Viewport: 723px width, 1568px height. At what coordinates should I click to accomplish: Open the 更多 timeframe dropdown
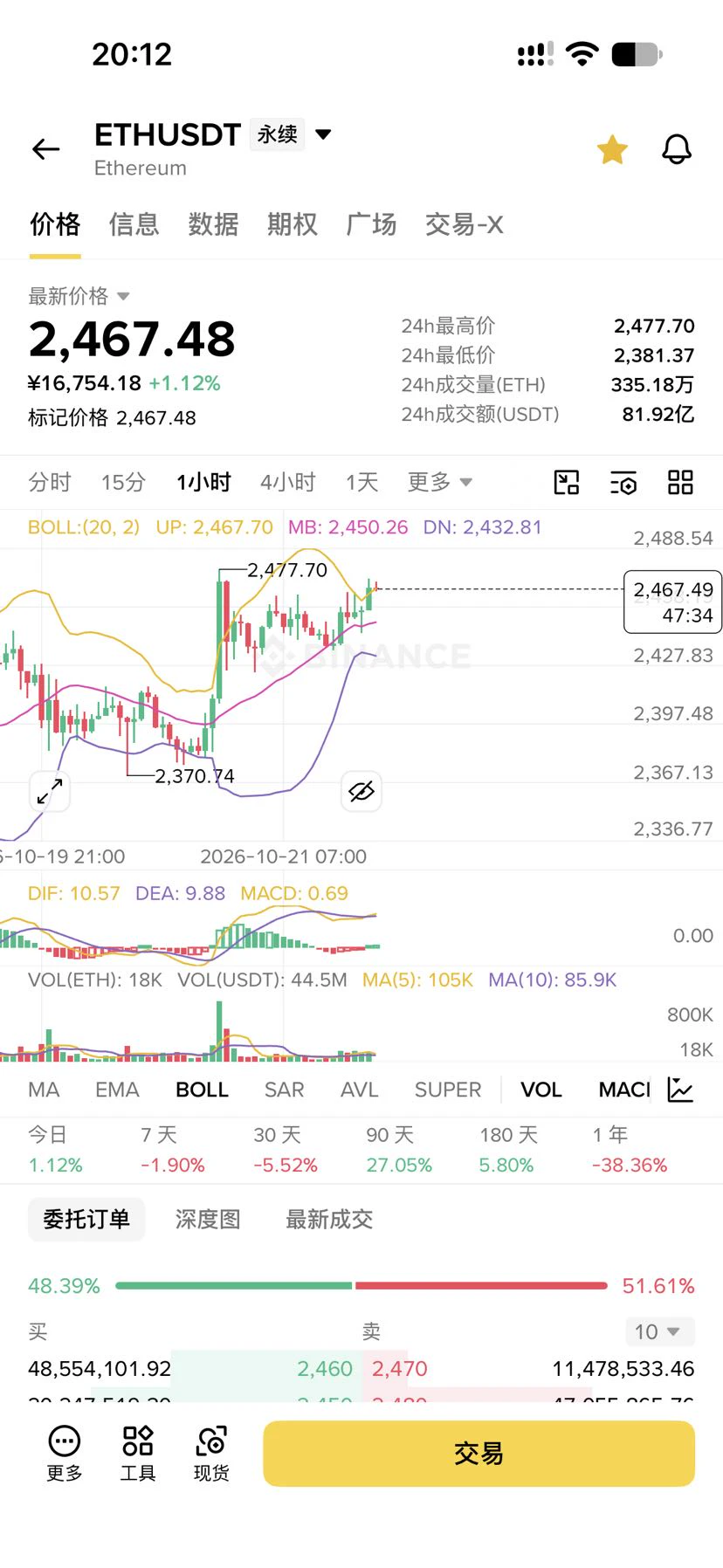pos(439,482)
